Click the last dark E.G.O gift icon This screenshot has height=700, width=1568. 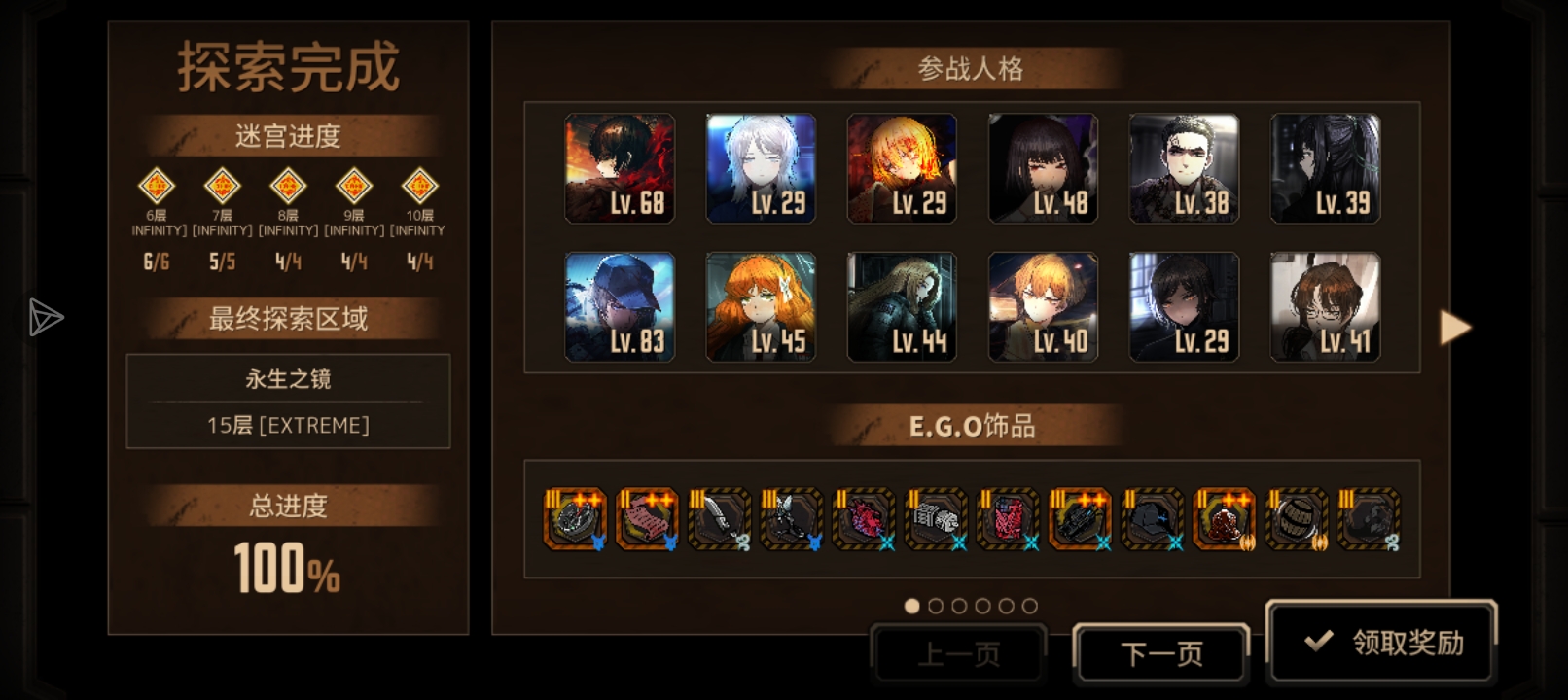click(1368, 519)
